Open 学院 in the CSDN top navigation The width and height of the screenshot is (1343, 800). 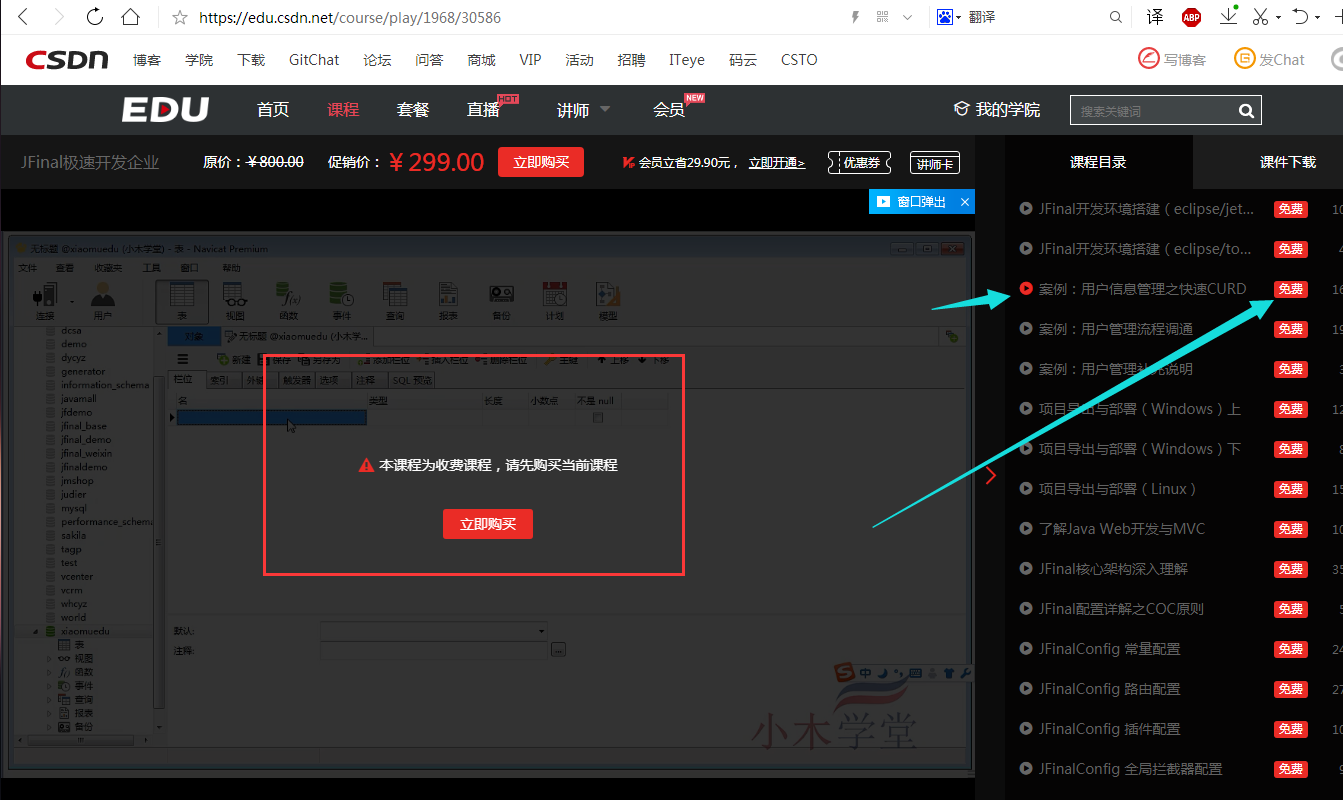click(x=199, y=60)
